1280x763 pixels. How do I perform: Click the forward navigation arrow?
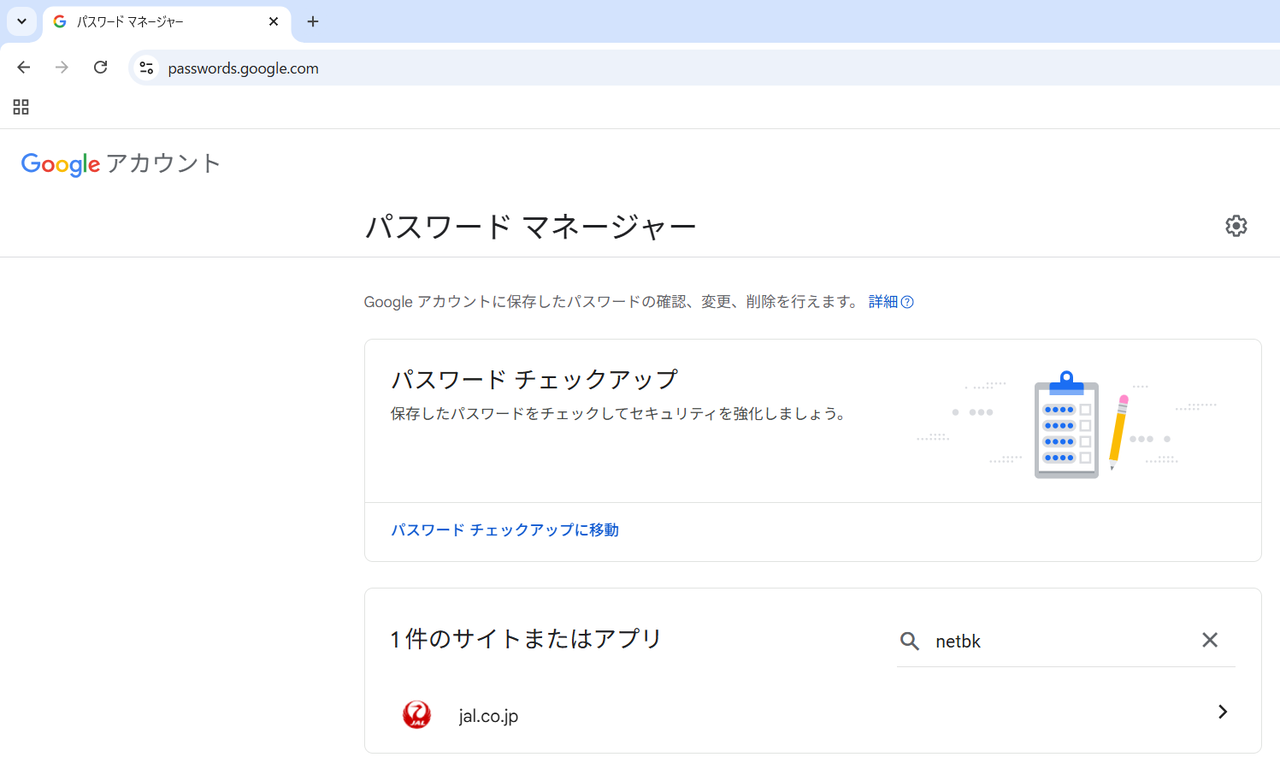click(x=61, y=67)
